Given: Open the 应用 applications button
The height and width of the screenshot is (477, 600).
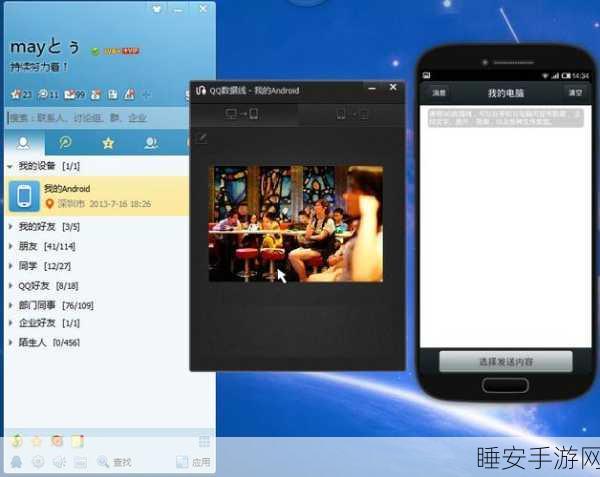Looking at the screenshot, I should point(193,462).
